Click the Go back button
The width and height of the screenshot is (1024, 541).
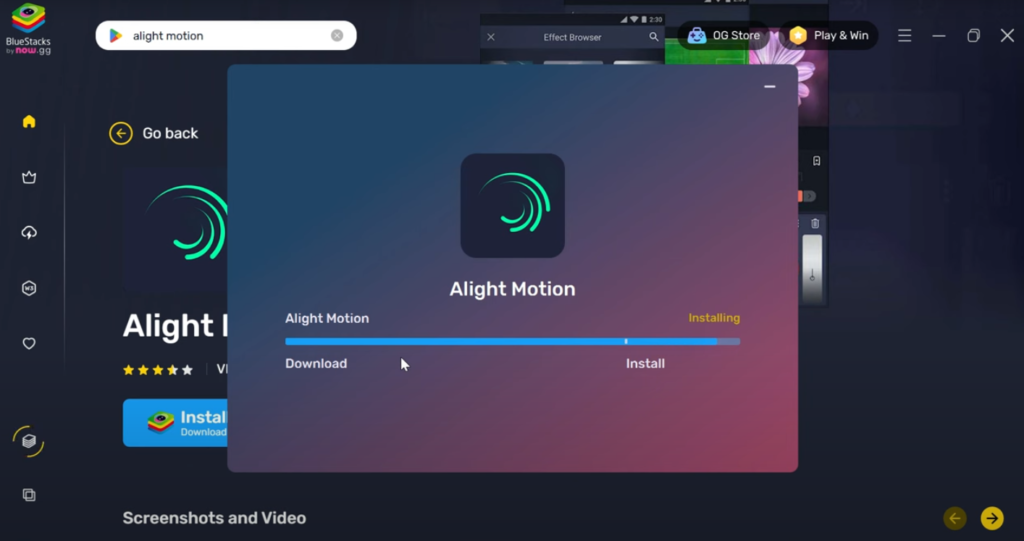coord(154,133)
